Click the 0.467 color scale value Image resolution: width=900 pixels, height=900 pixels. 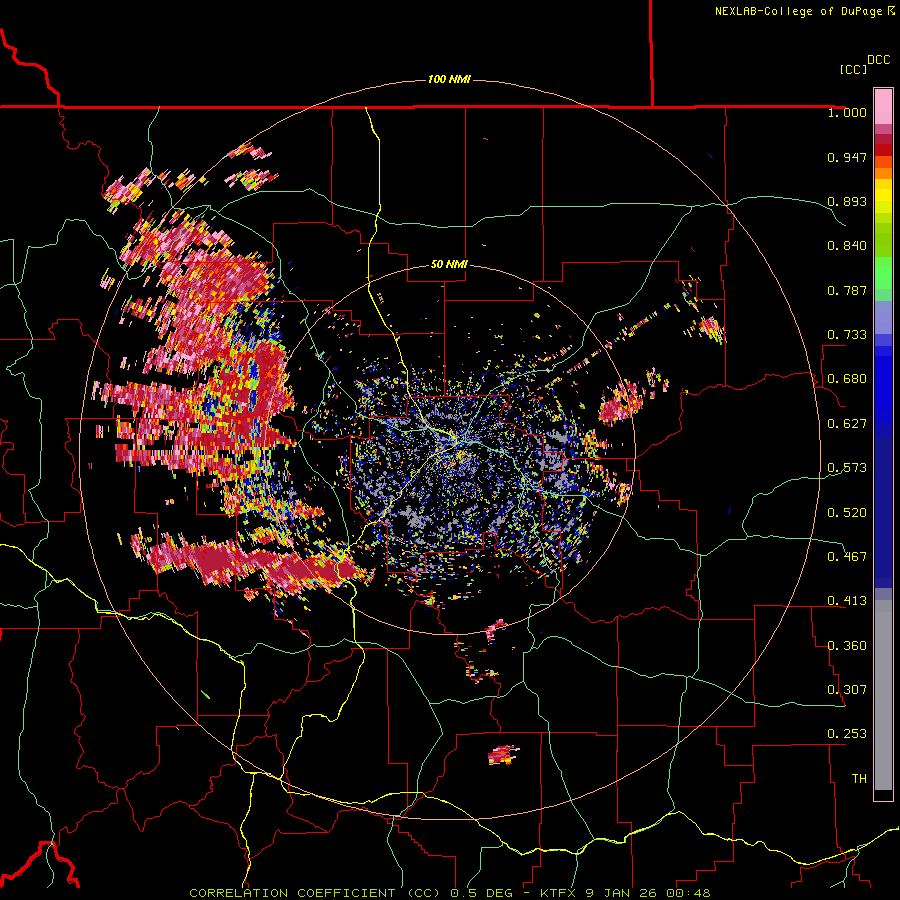click(847, 557)
